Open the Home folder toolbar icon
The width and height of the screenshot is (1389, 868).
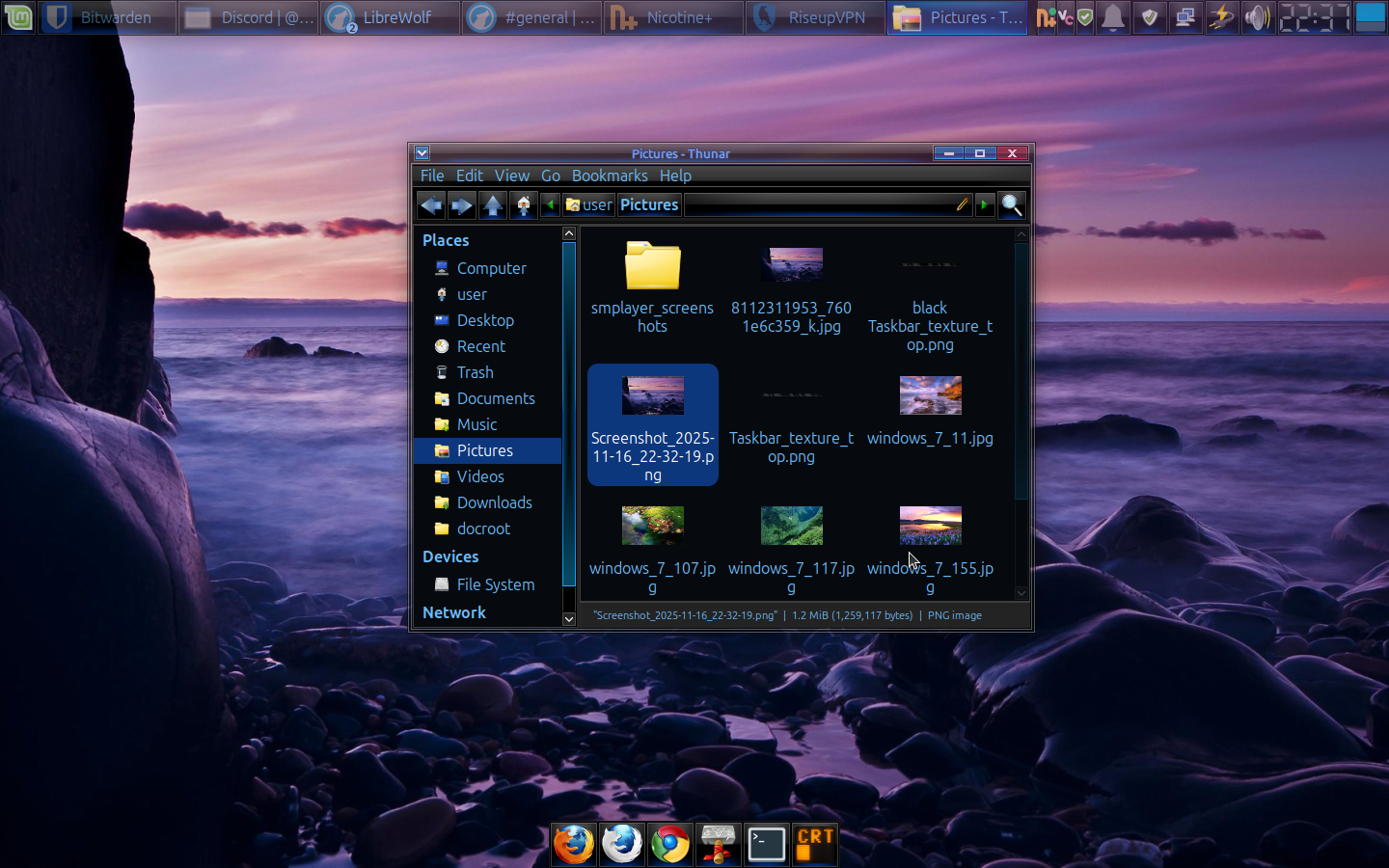tap(524, 205)
